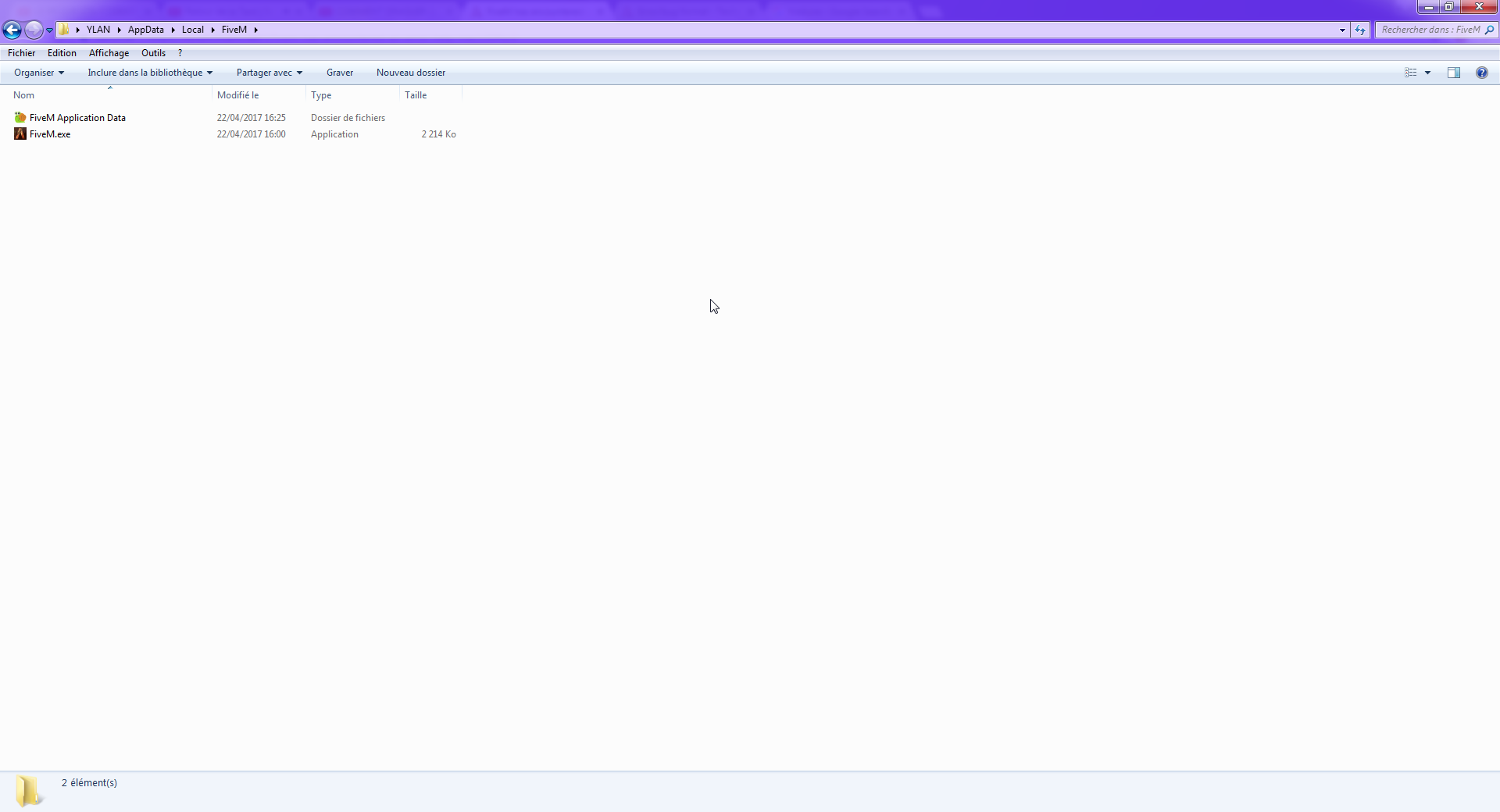Expand the arrow between AppData and Local

[x=173, y=30]
